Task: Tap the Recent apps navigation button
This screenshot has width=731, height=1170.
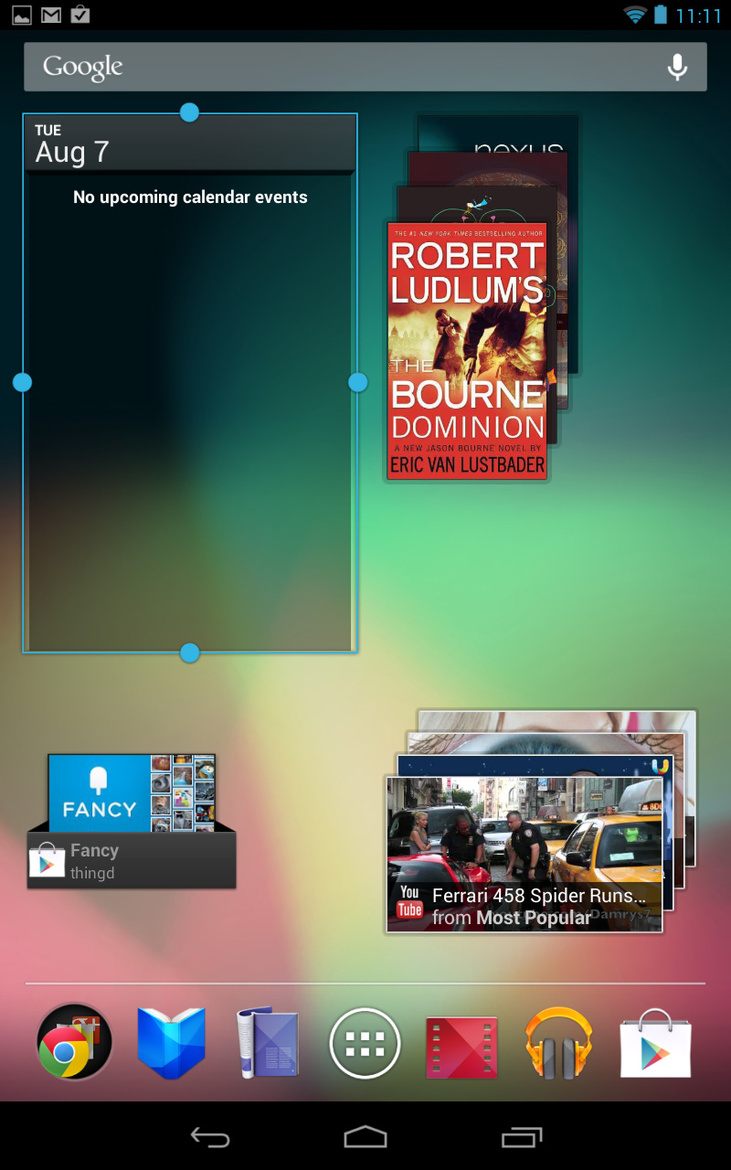Action: (521, 1136)
